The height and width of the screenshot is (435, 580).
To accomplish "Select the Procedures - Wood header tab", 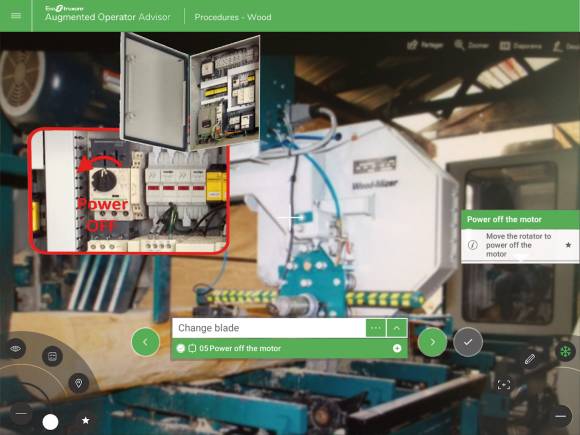I will point(233,17).
